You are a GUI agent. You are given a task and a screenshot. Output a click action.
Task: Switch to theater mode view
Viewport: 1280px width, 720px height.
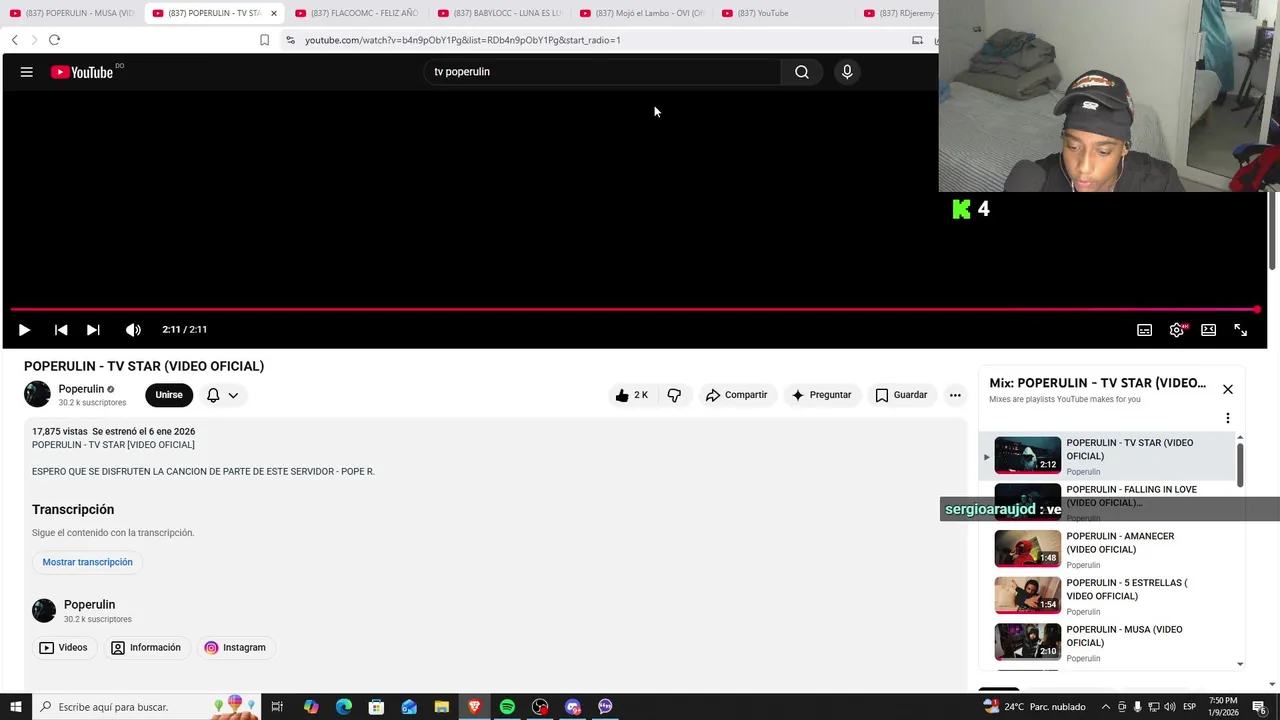click(1208, 330)
